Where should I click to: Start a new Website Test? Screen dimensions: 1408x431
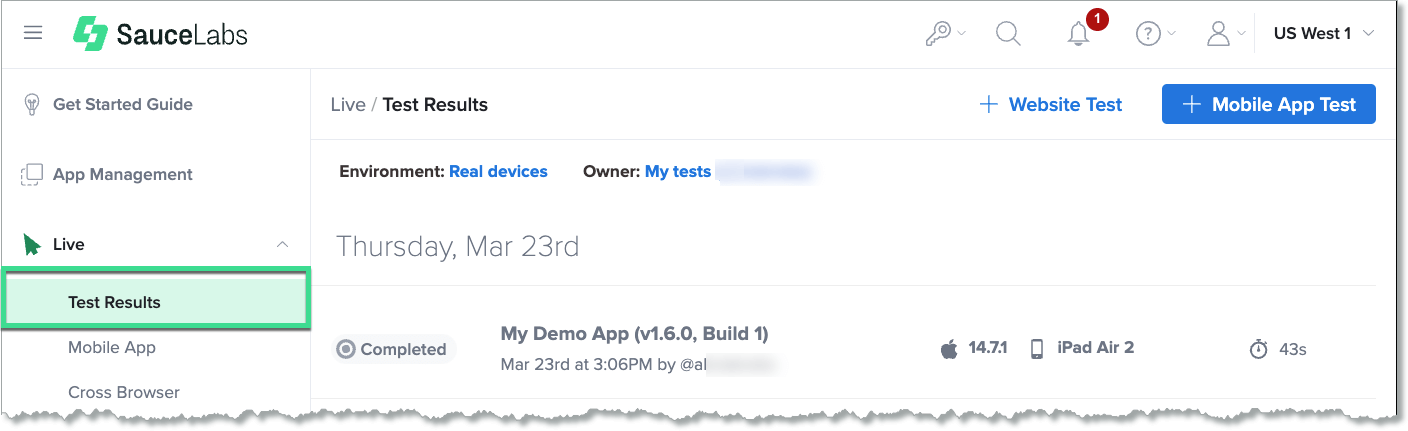point(1050,104)
